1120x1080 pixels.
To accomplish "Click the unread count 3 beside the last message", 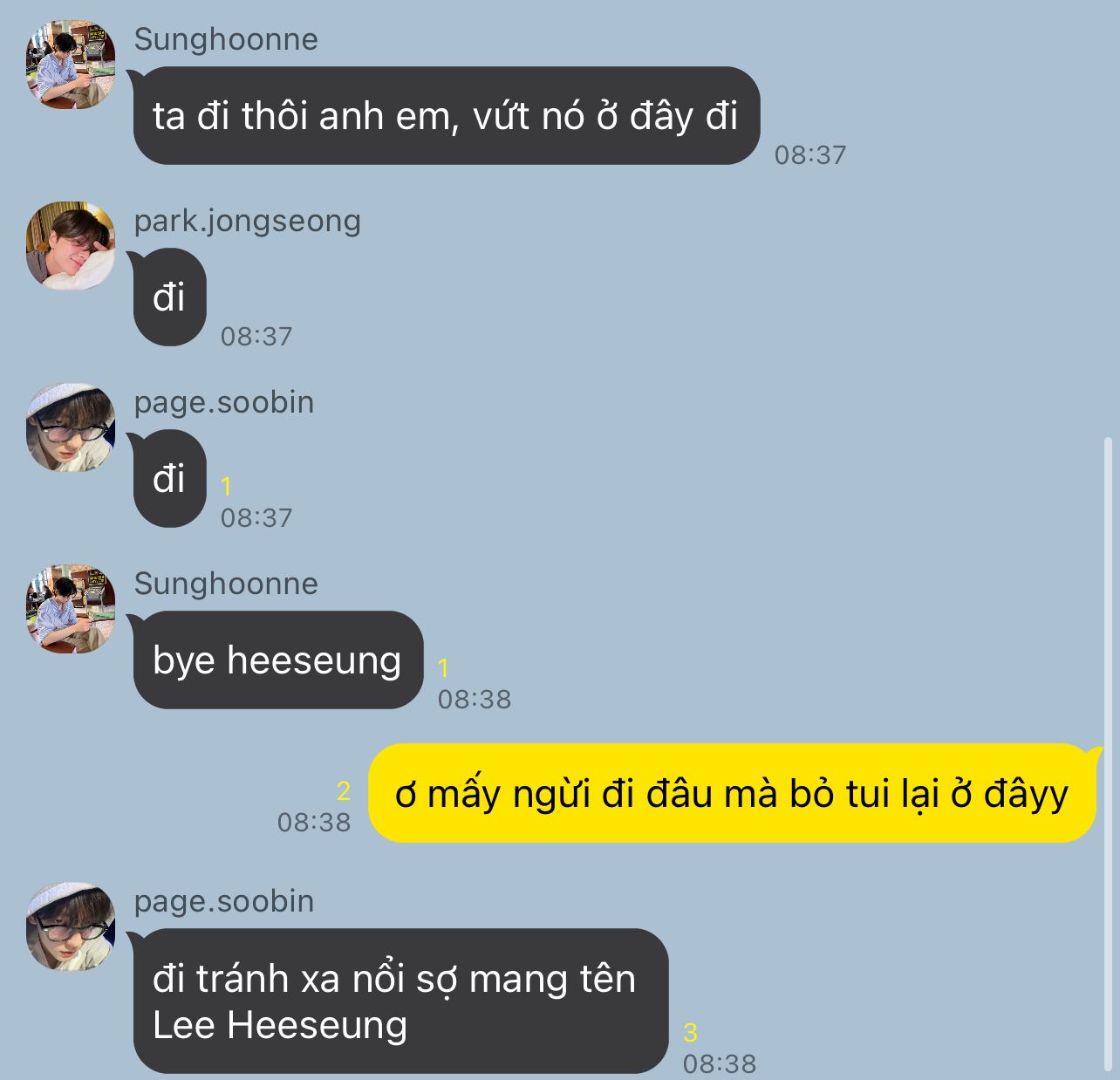I will (690, 1033).
